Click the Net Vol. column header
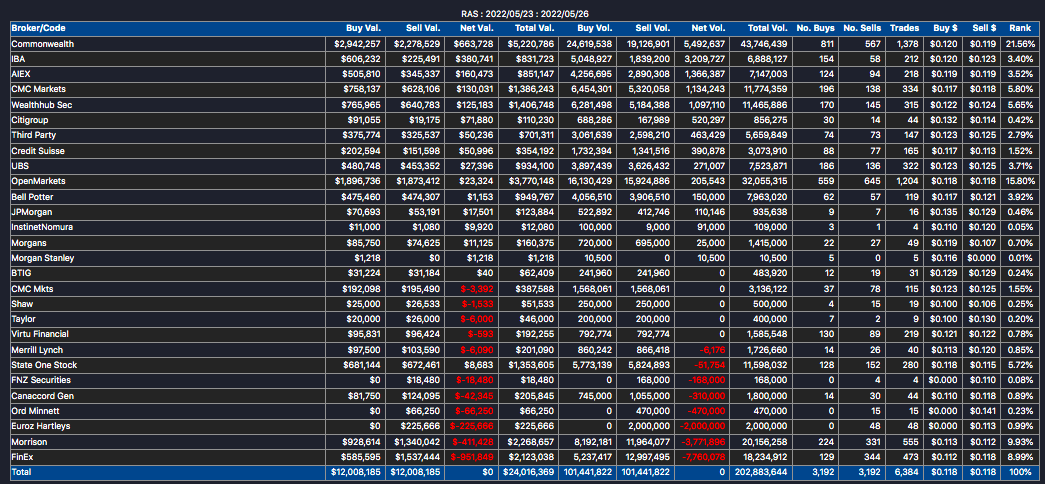This screenshot has height=484, width=1045. click(710, 28)
